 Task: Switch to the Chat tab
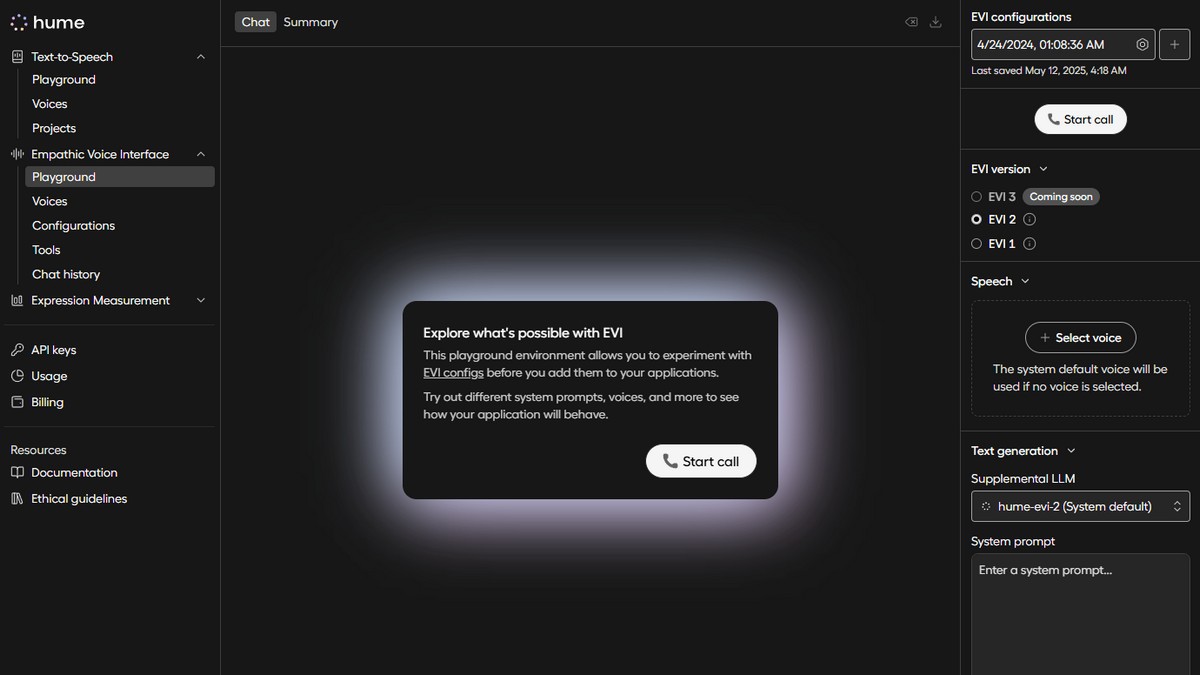[256, 22]
